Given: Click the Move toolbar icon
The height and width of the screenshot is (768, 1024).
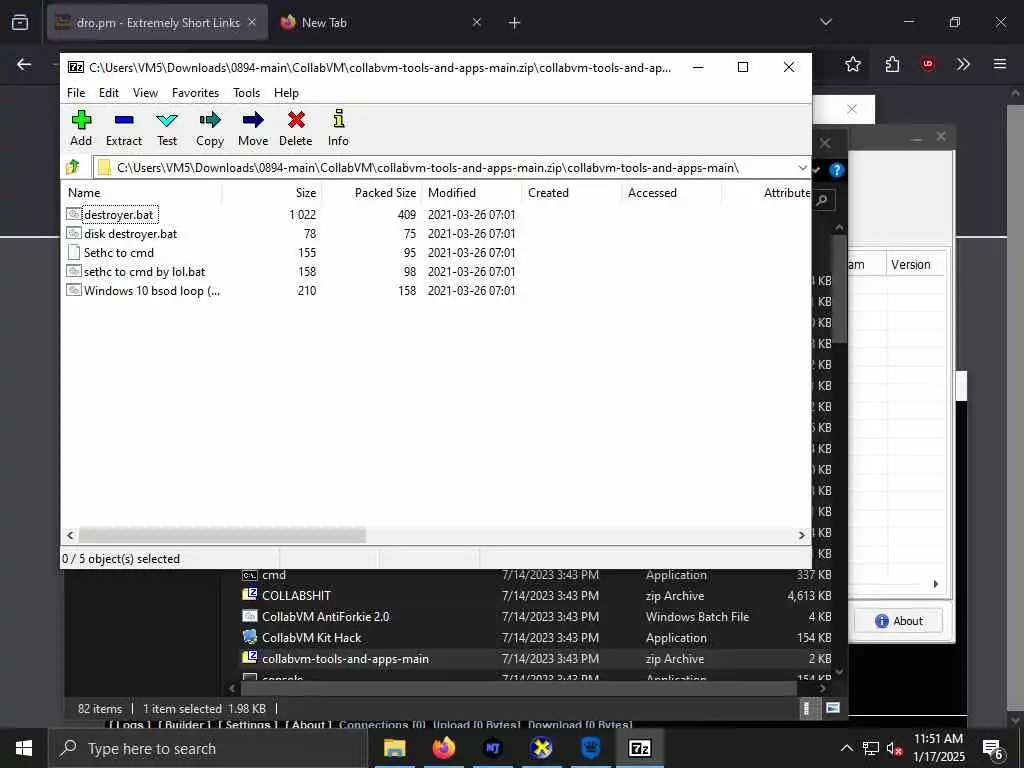Looking at the screenshot, I should point(253,129).
